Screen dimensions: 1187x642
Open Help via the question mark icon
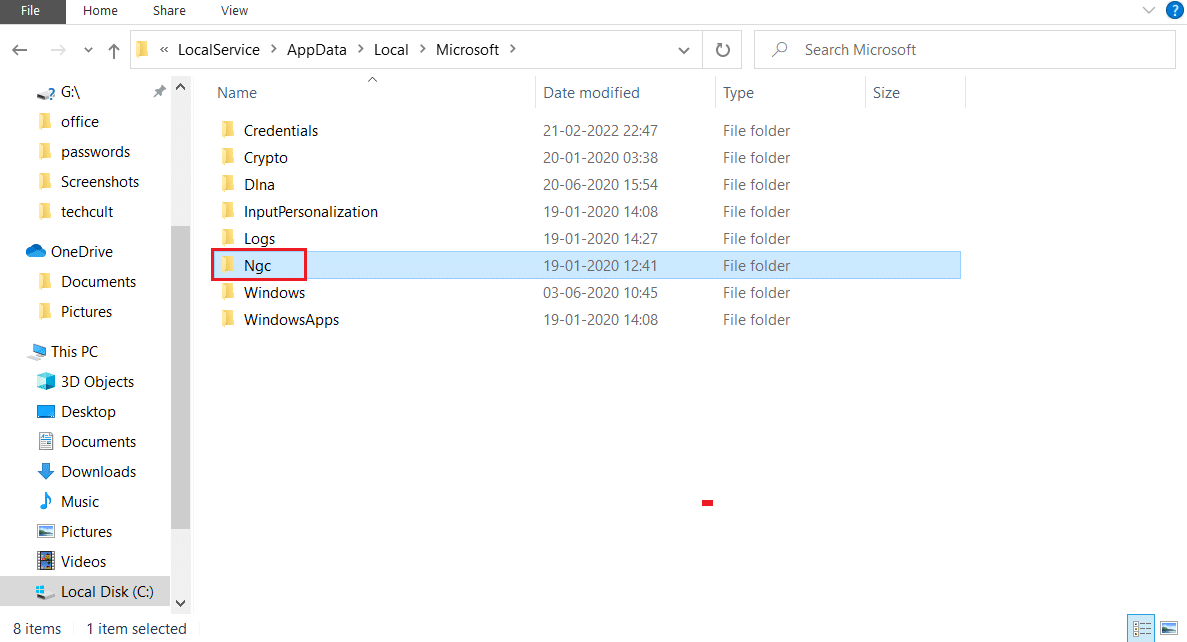(x=1175, y=11)
